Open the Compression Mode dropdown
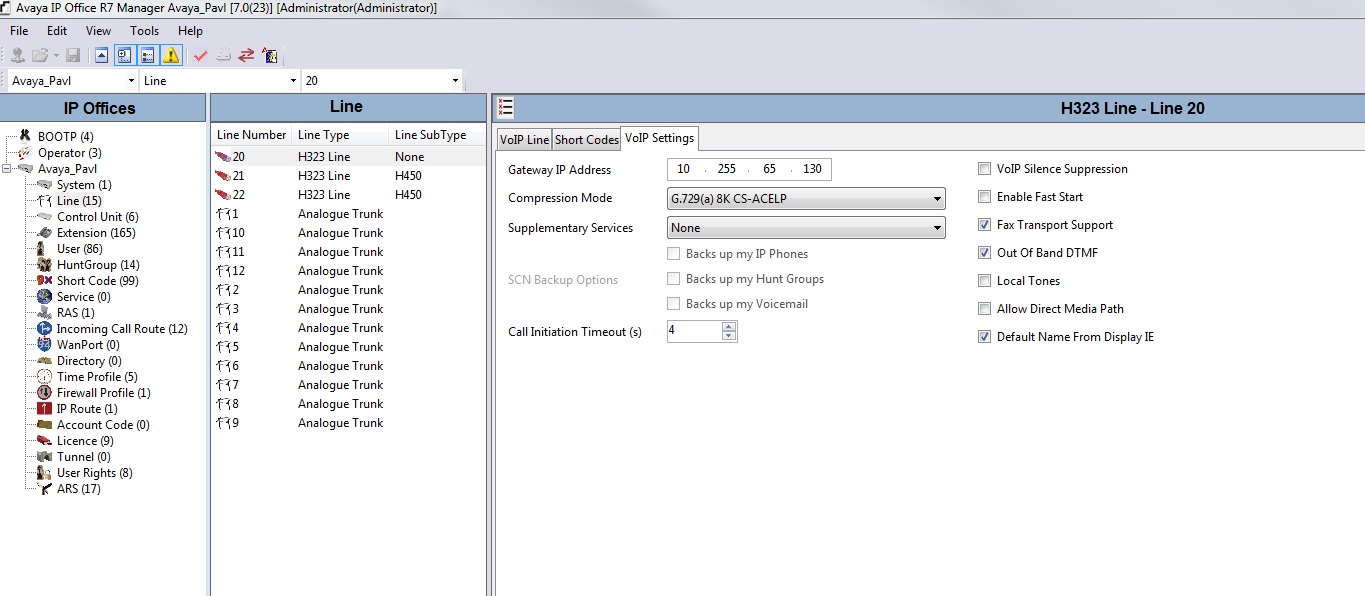This screenshot has height=596, width=1365. tap(806, 198)
